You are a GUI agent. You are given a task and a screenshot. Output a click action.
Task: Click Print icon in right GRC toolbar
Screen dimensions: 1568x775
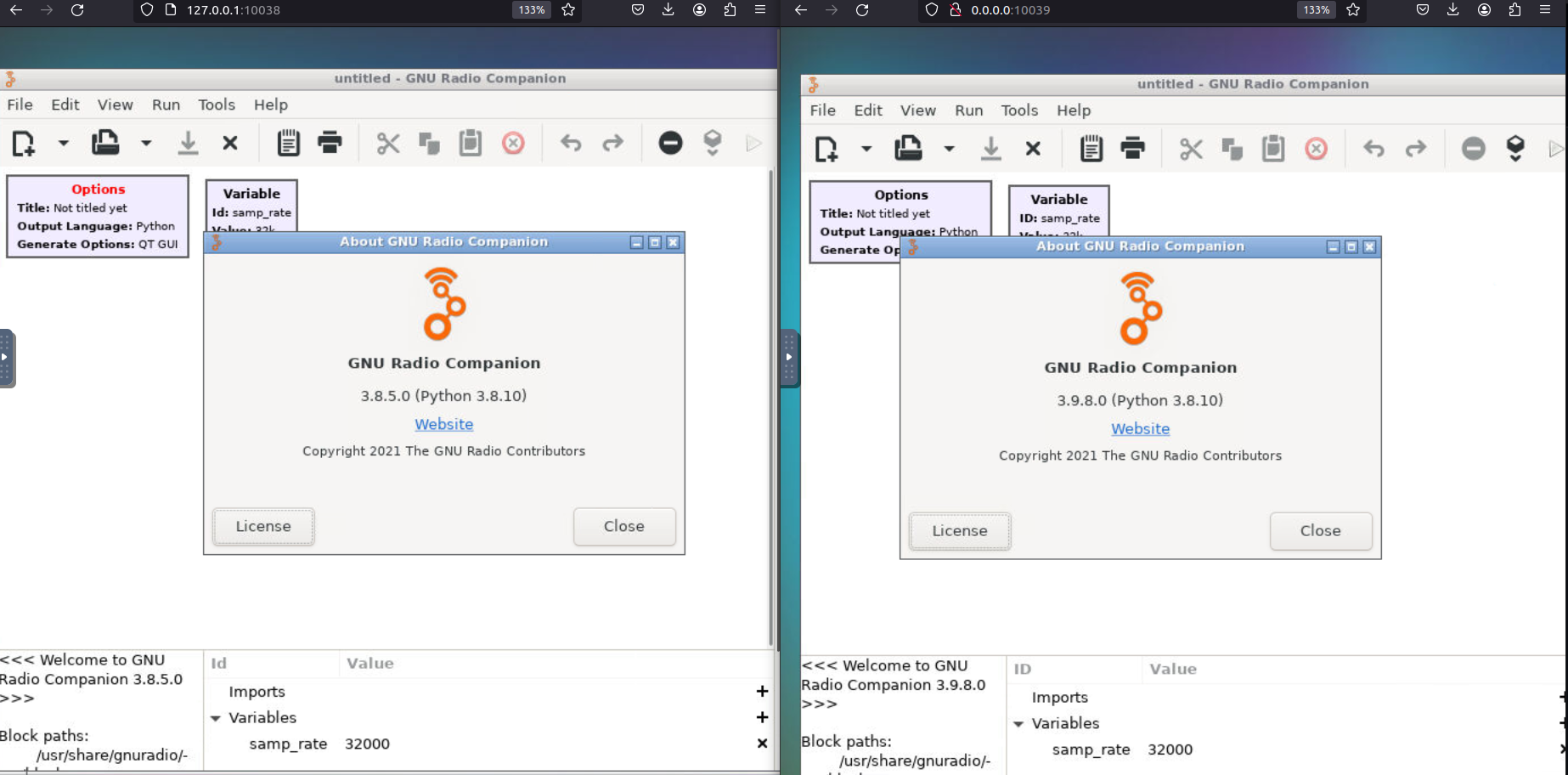coord(1132,149)
